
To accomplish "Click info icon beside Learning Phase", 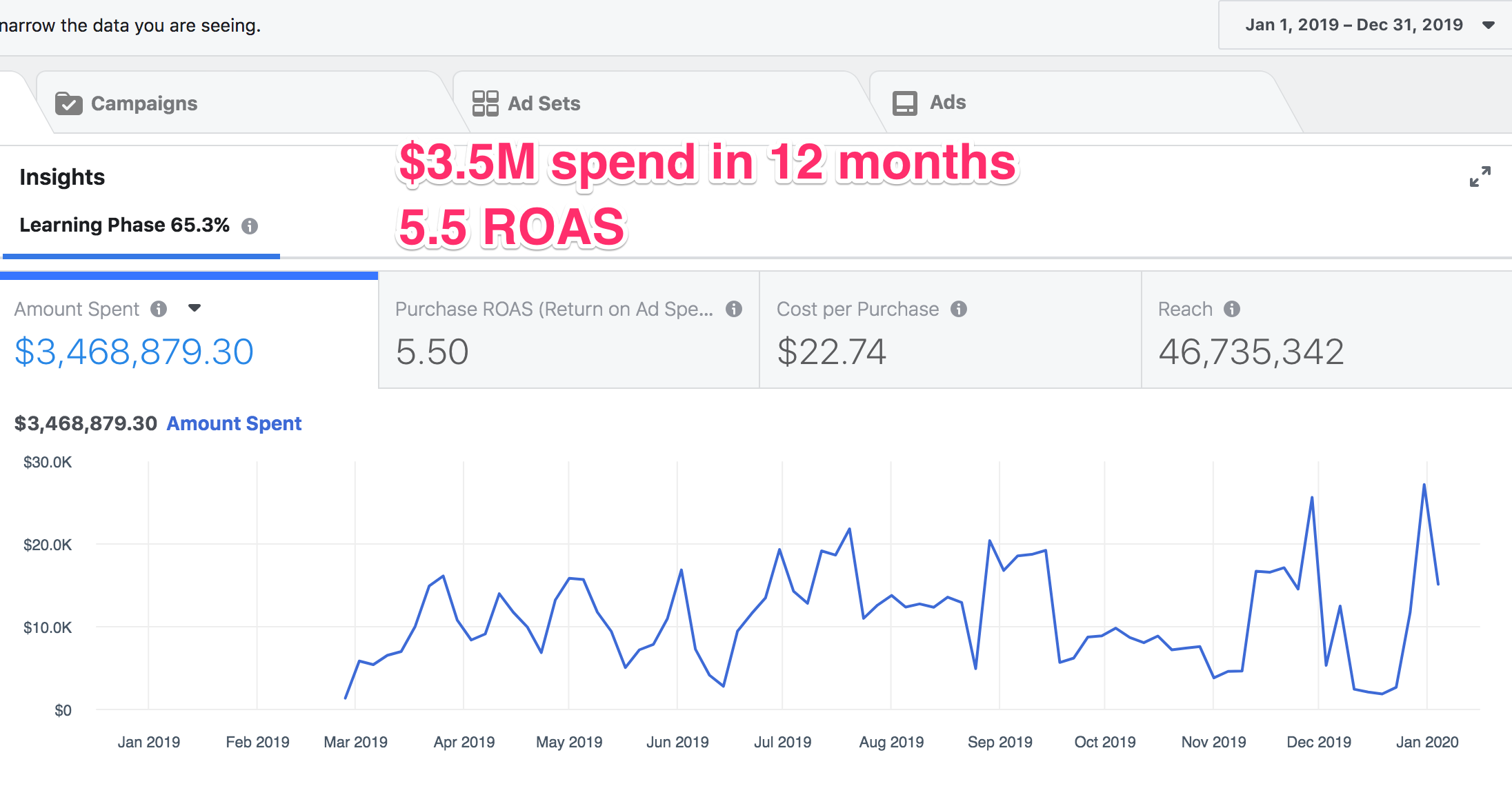I will click(x=250, y=226).
